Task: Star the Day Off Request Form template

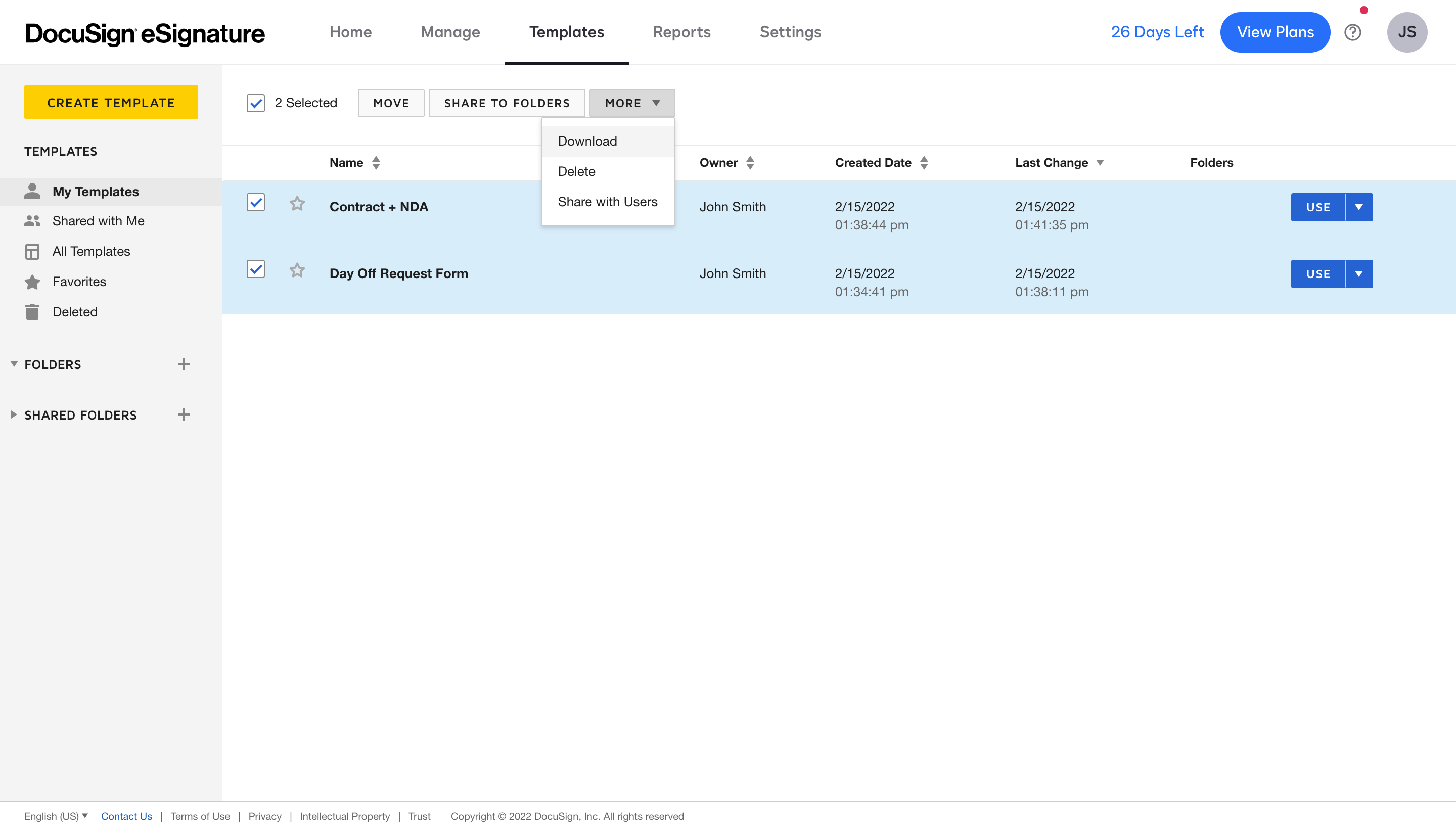Action: [297, 270]
